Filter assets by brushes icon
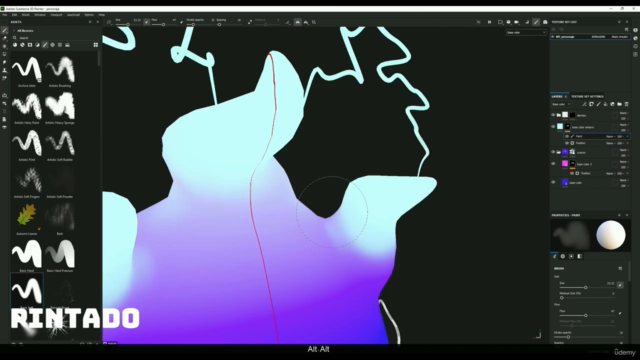 [x=45, y=45]
